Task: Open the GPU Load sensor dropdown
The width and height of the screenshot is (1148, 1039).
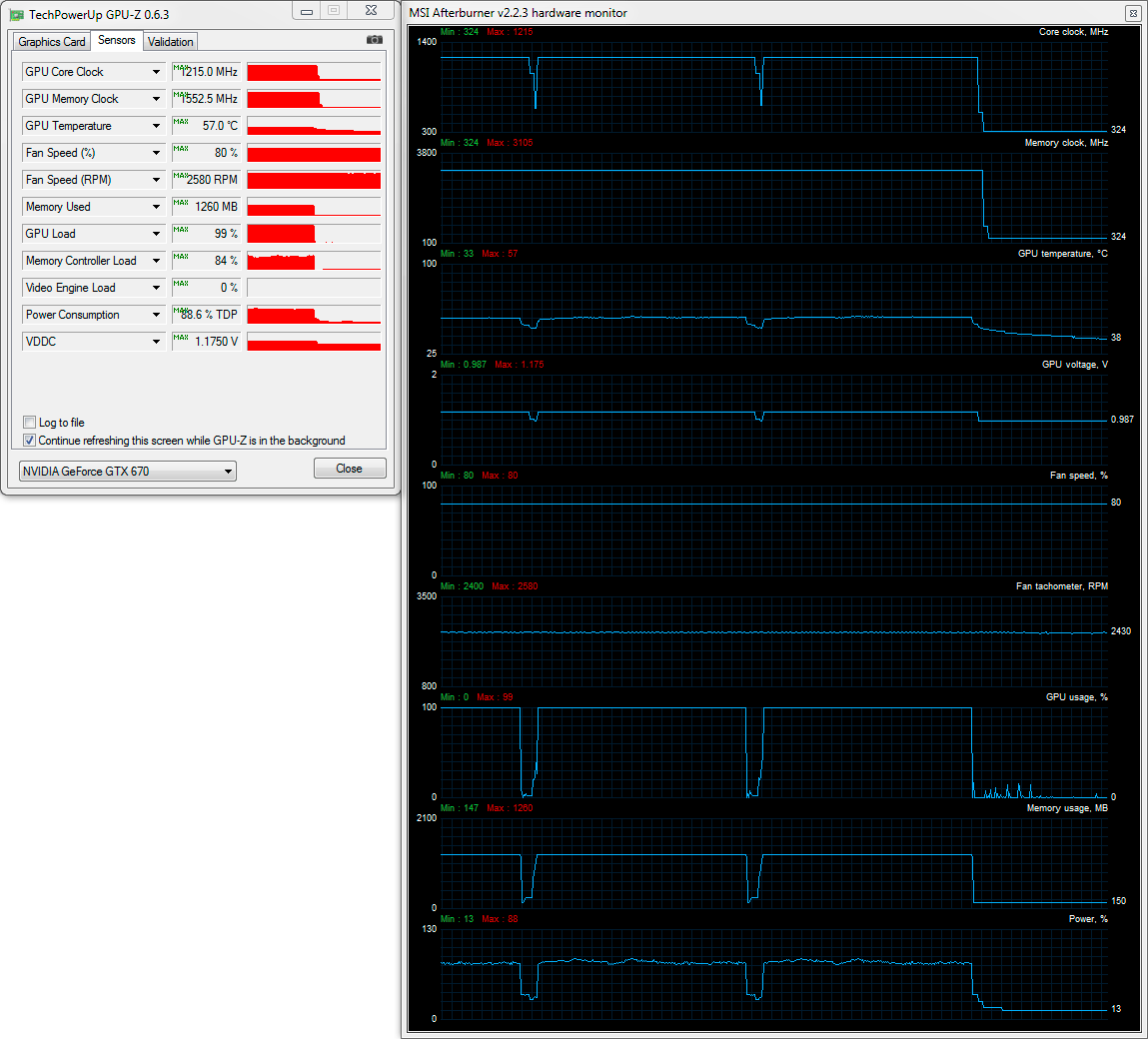Action: (157, 234)
